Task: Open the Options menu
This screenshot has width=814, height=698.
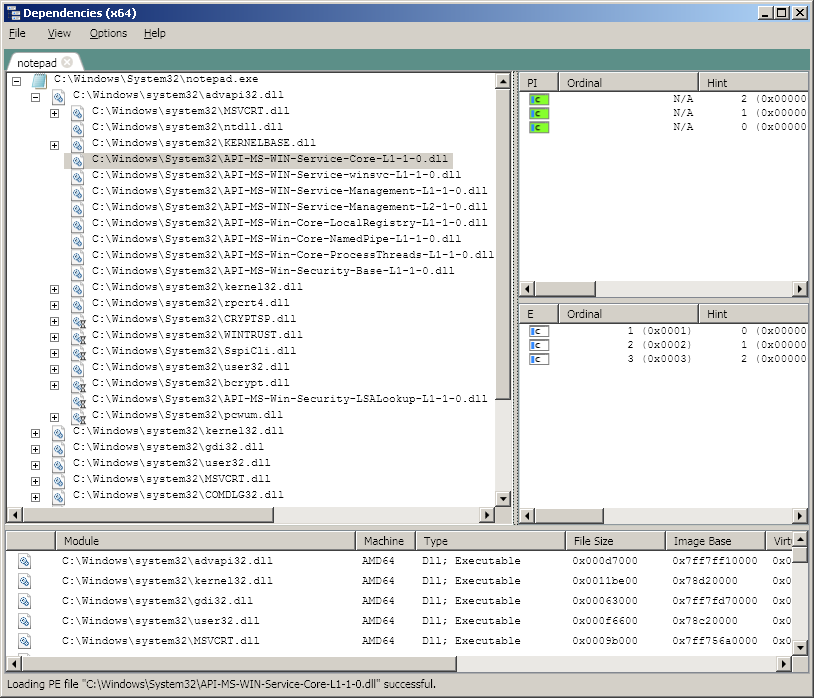Action: pos(108,33)
